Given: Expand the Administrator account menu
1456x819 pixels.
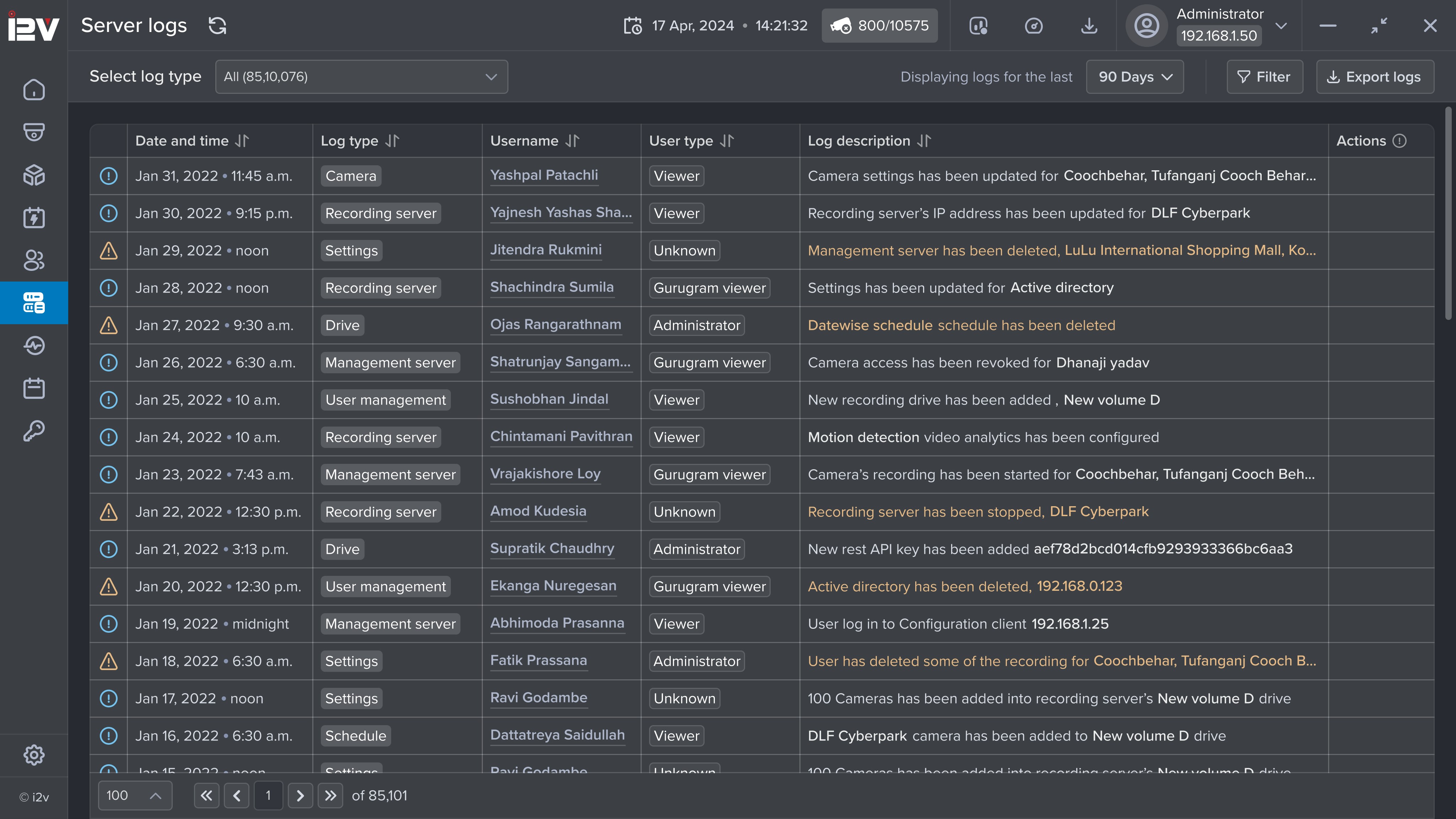Looking at the screenshot, I should tap(1281, 26).
